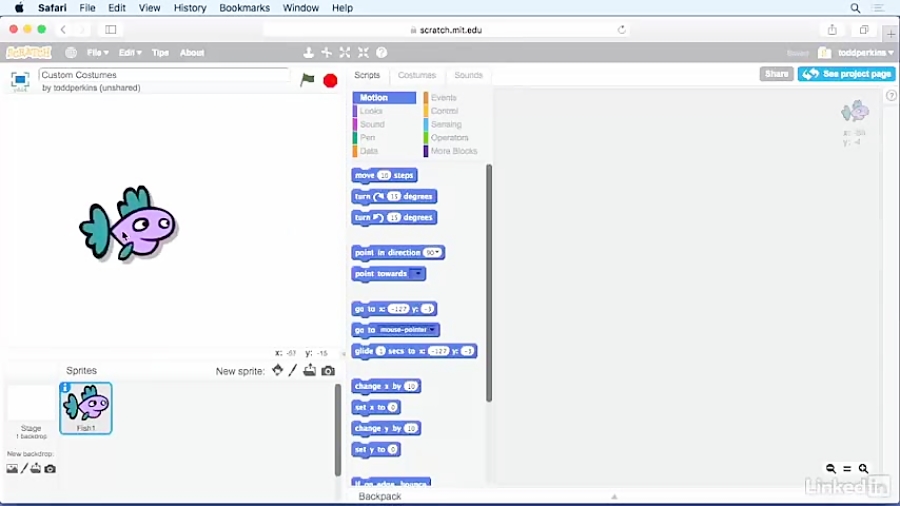Stop the project with red stop button
Screen dimensions: 900x506
[330, 81]
